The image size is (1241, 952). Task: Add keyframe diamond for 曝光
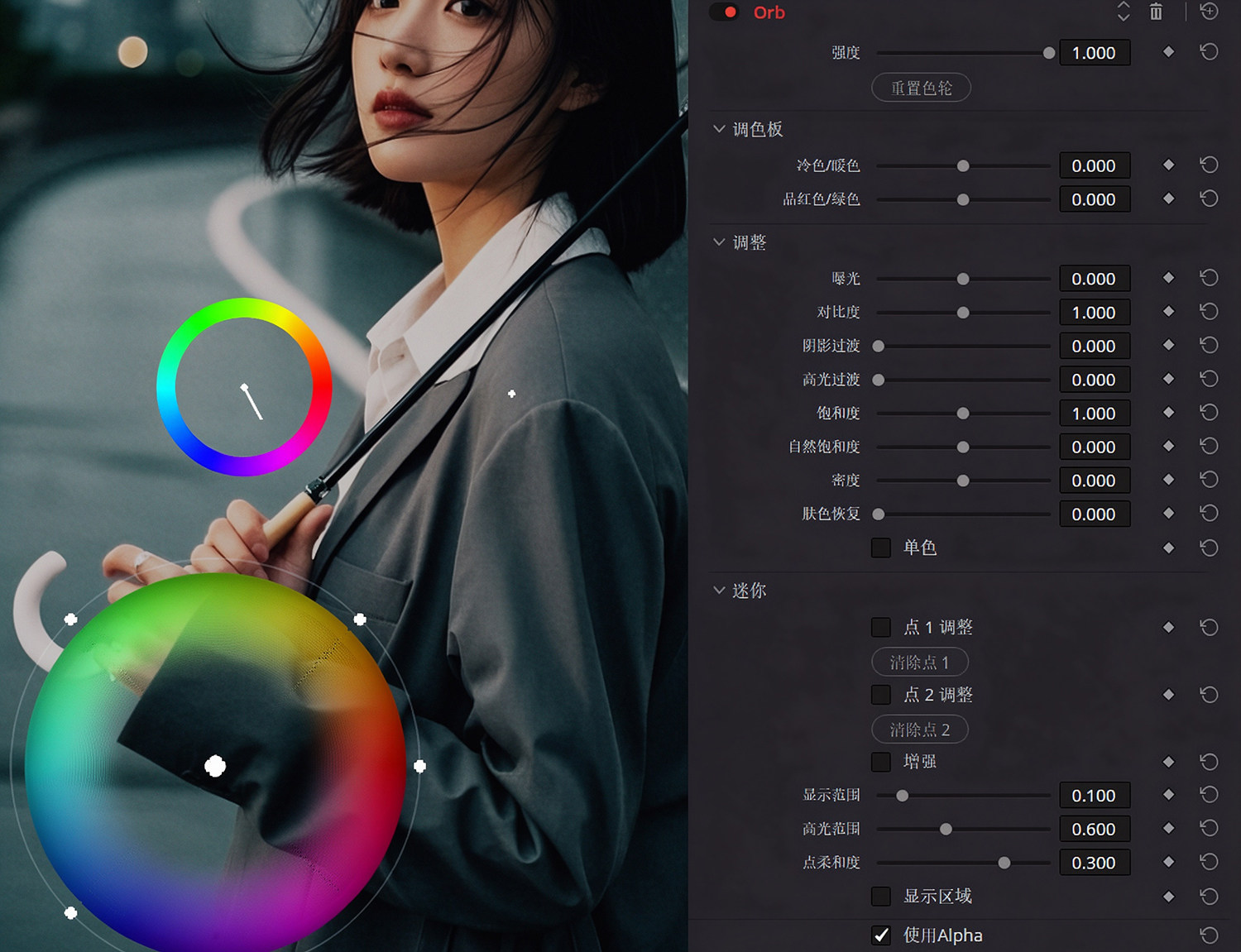(x=1168, y=279)
